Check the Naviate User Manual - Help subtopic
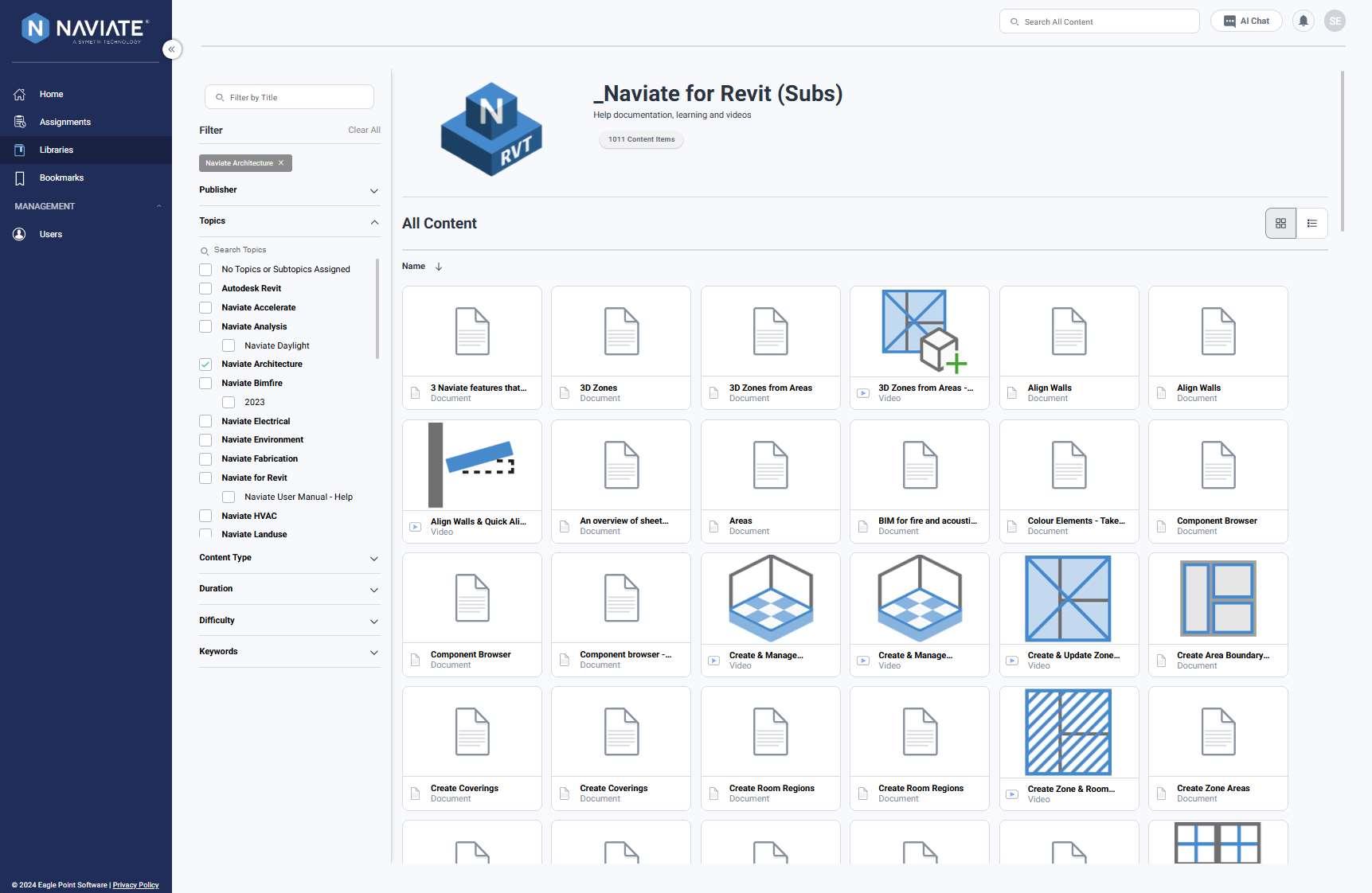Image resolution: width=1372 pixels, height=893 pixels. pyautogui.click(x=229, y=497)
